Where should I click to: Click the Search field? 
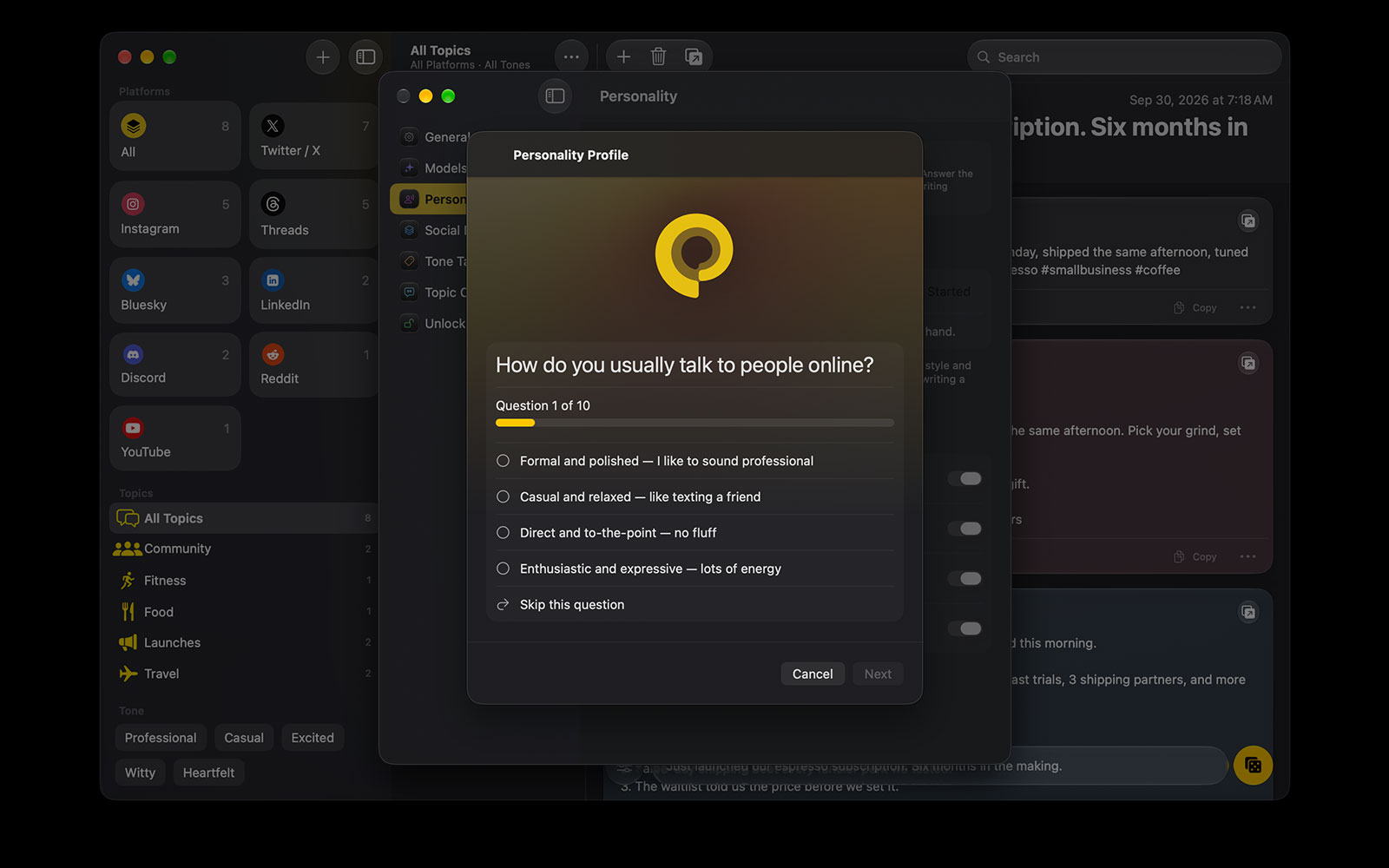[1124, 57]
